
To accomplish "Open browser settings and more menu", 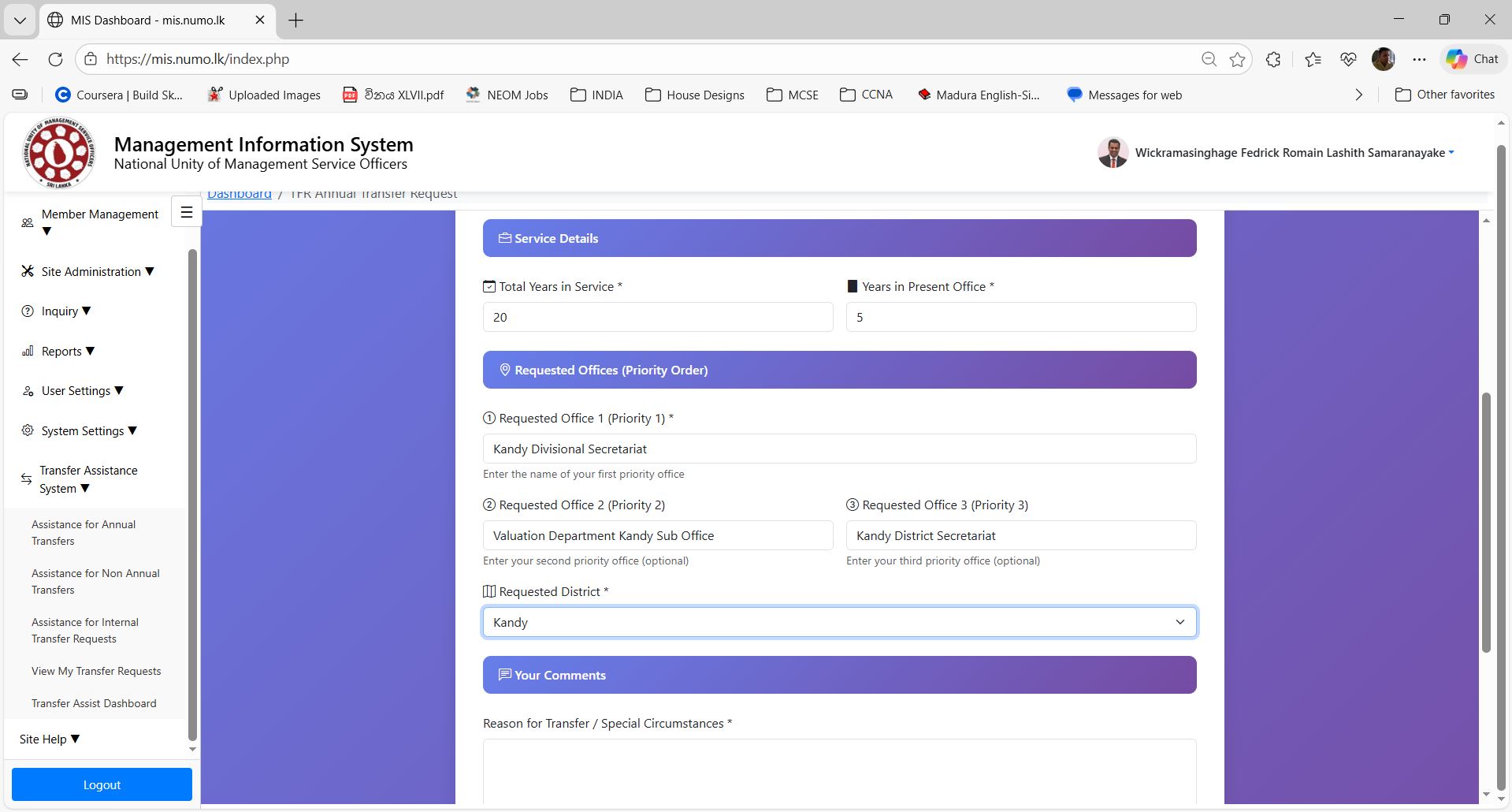I will coord(1419,59).
